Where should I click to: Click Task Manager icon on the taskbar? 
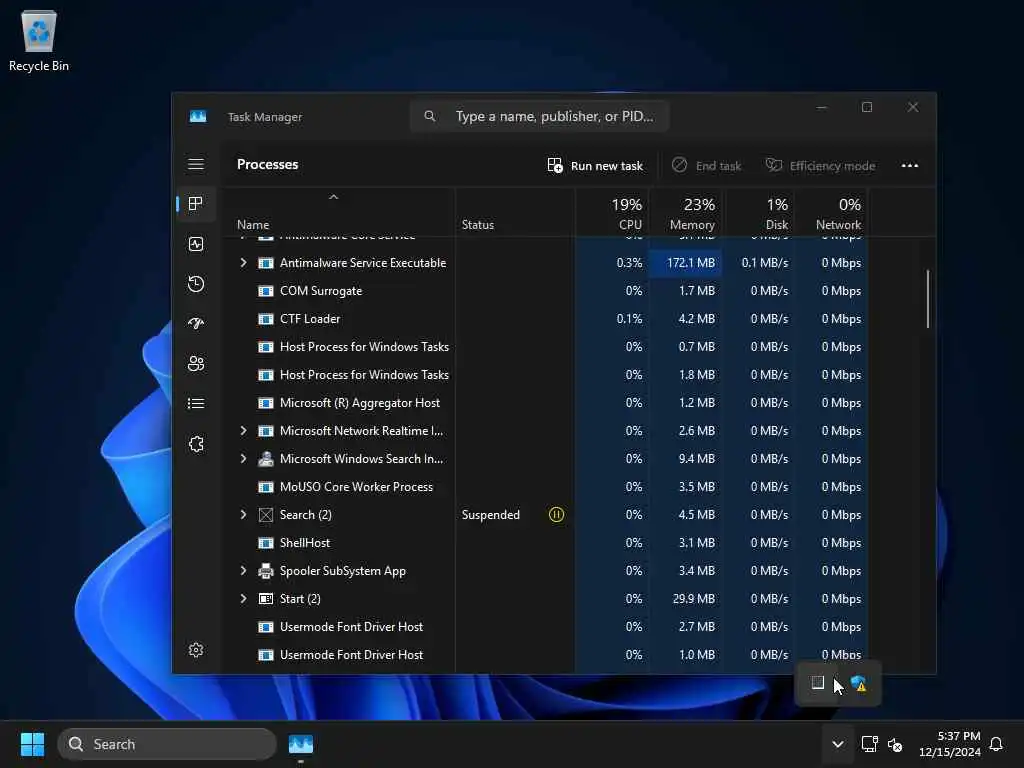(300, 744)
